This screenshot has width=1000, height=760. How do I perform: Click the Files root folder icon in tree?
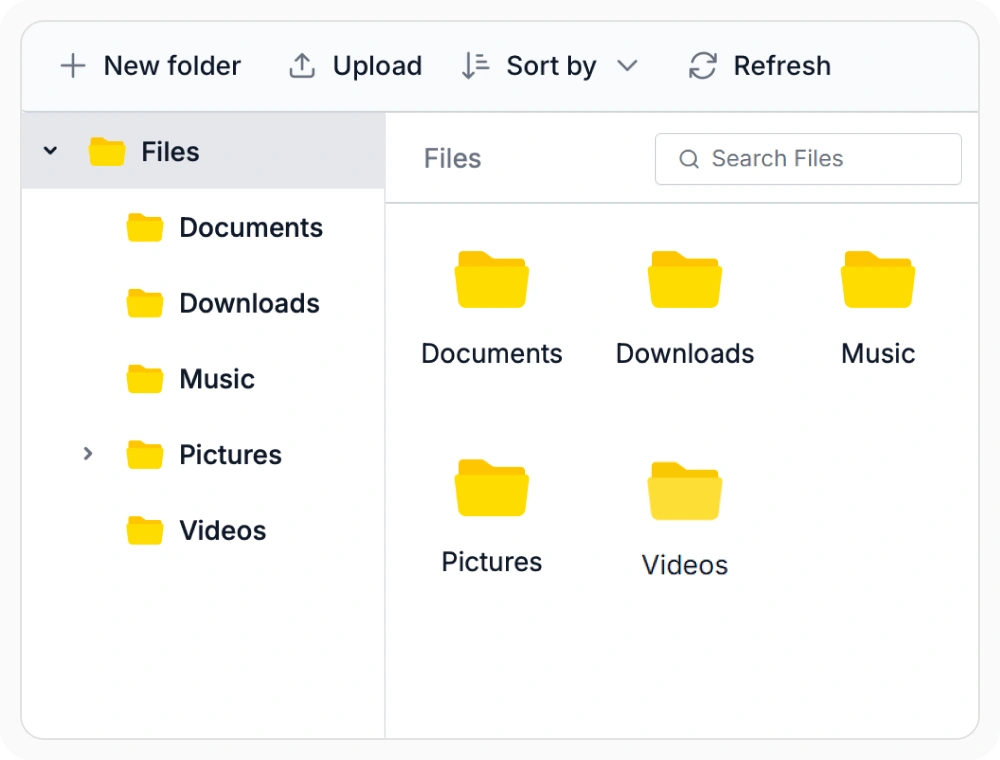coord(107,152)
